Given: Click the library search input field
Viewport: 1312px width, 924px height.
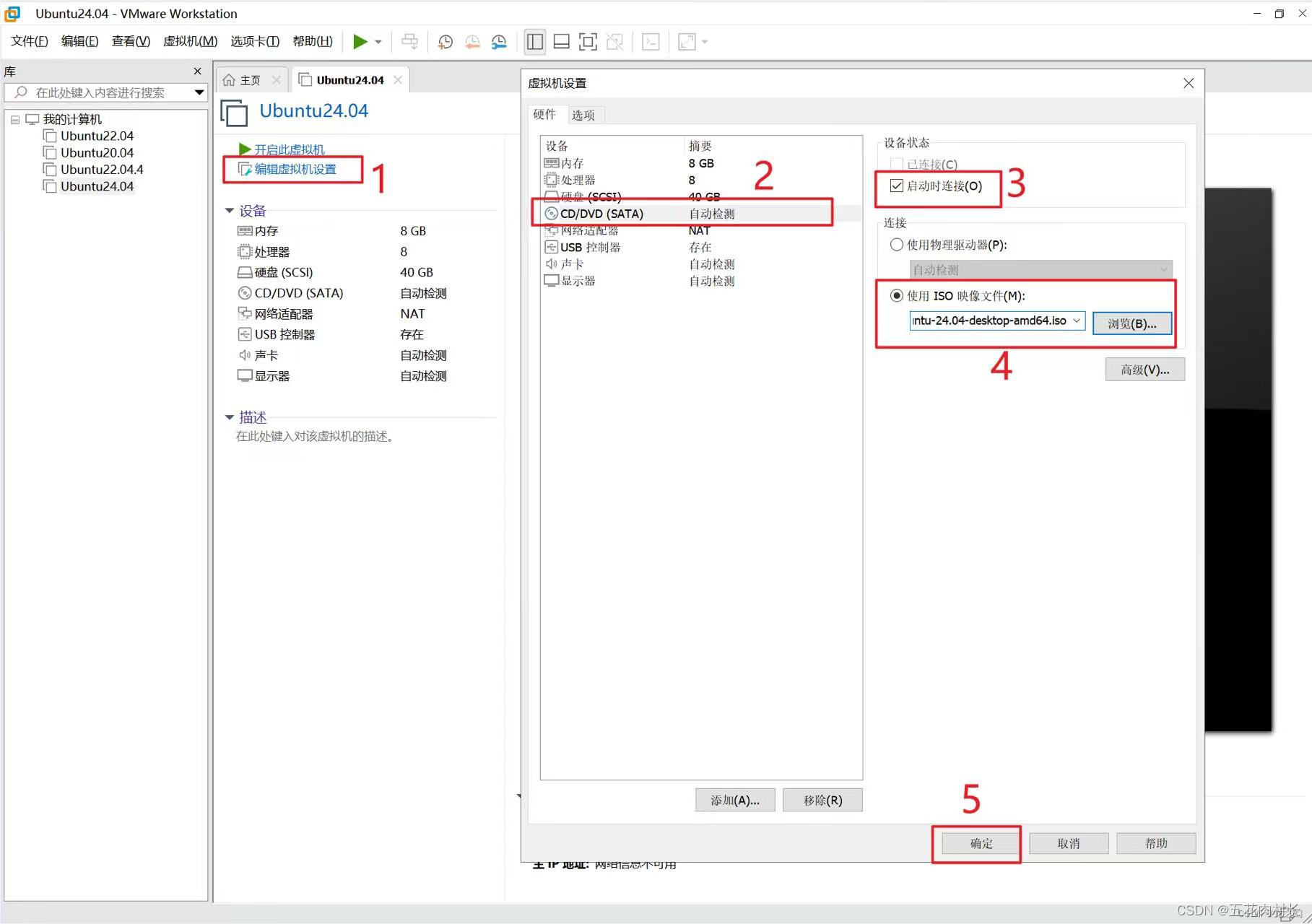Looking at the screenshot, I should (105, 92).
